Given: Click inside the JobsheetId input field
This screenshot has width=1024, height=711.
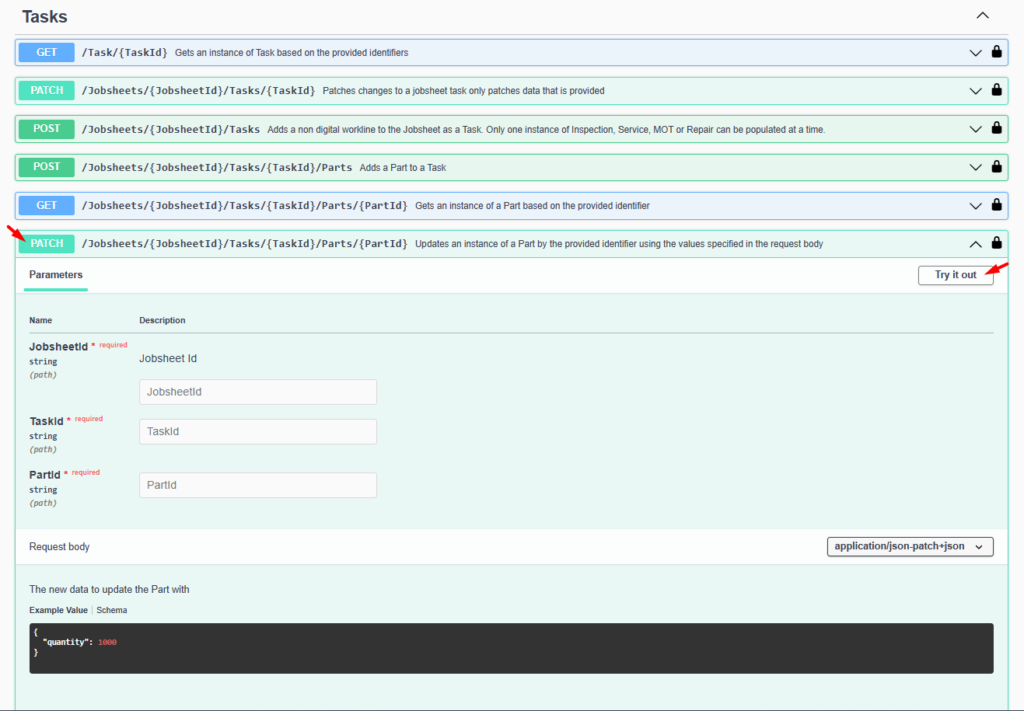Looking at the screenshot, I should coord(257,392).
